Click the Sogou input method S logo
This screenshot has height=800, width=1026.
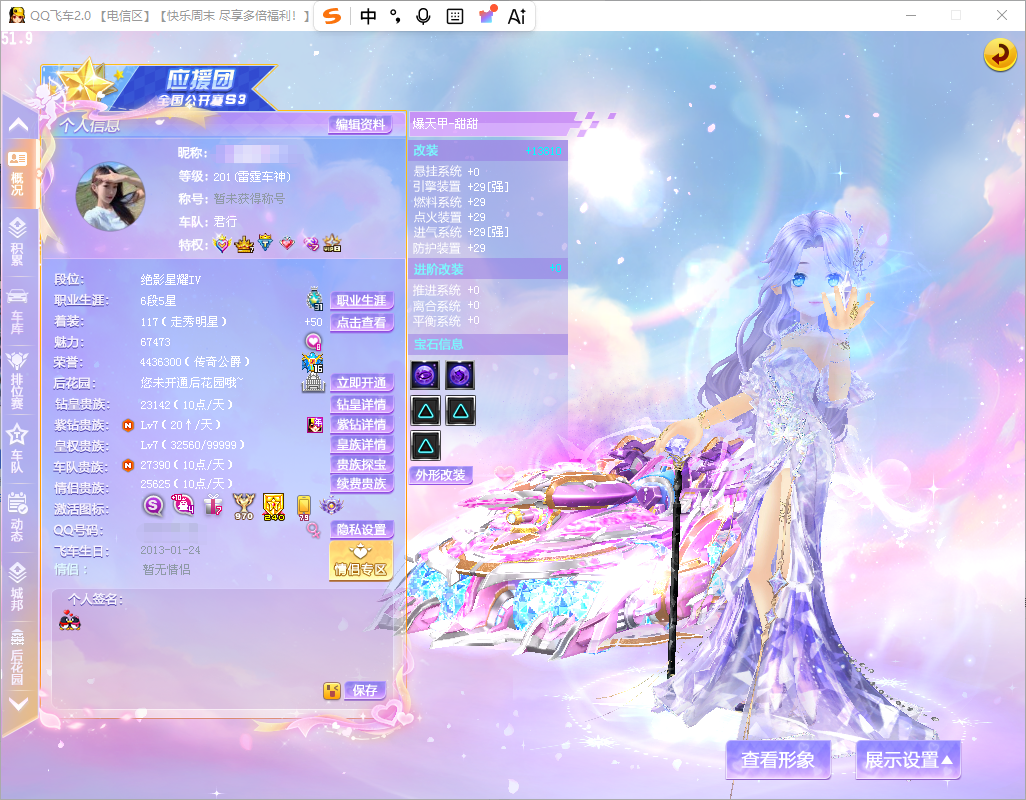click(x=332, y=16)
